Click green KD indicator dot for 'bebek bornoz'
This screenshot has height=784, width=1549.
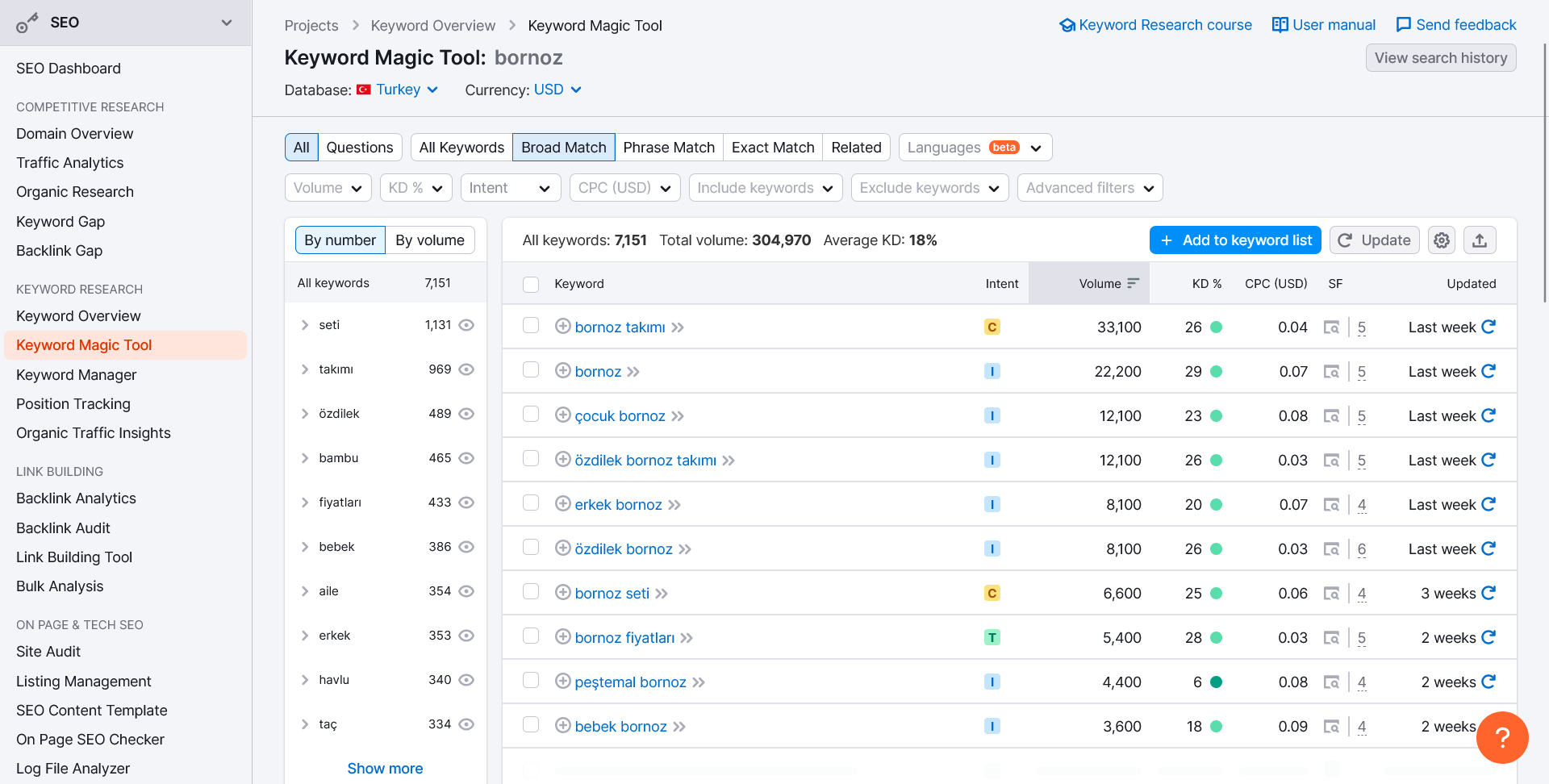(x=1217, y=726)
